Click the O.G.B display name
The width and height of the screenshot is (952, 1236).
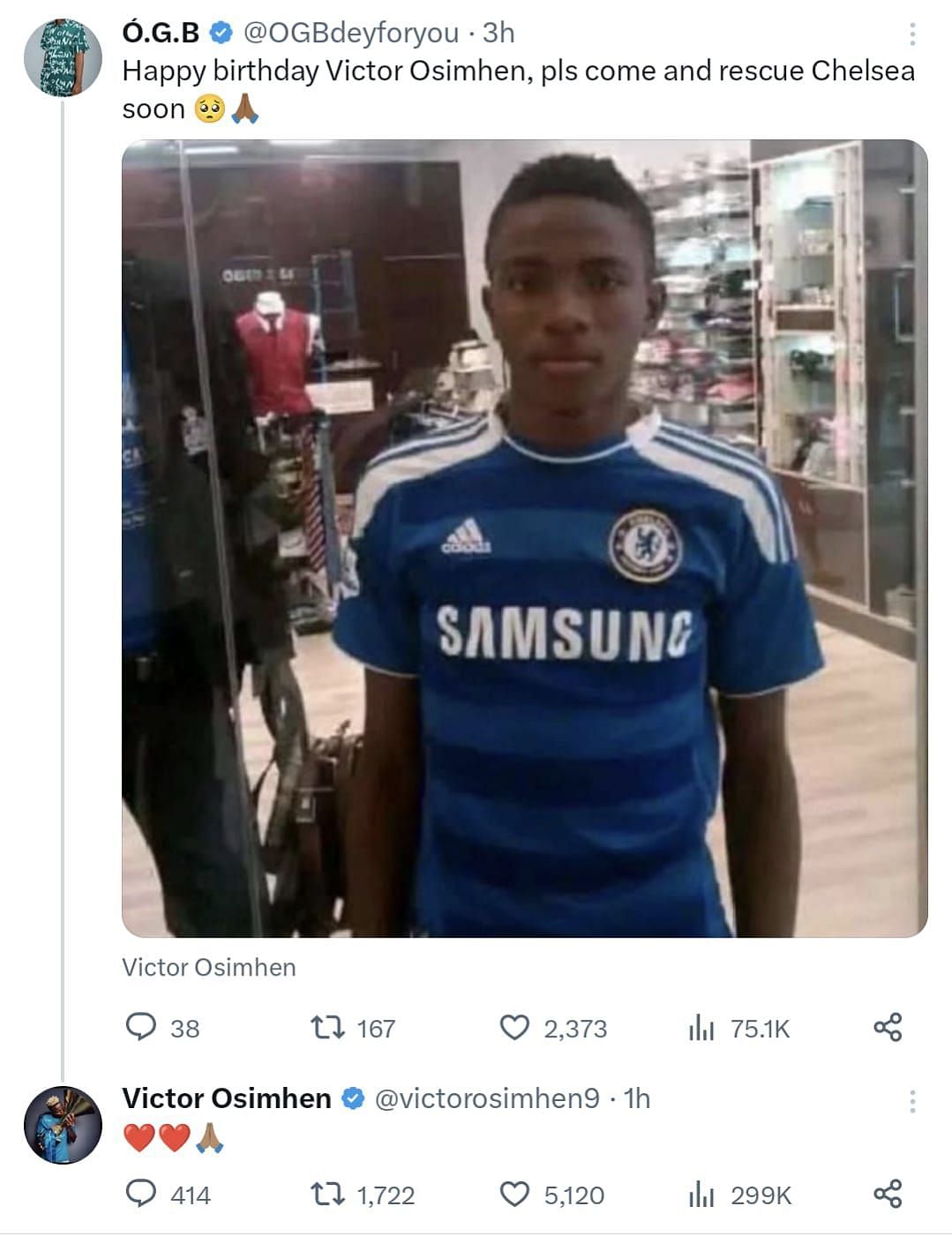coord(161,33)
